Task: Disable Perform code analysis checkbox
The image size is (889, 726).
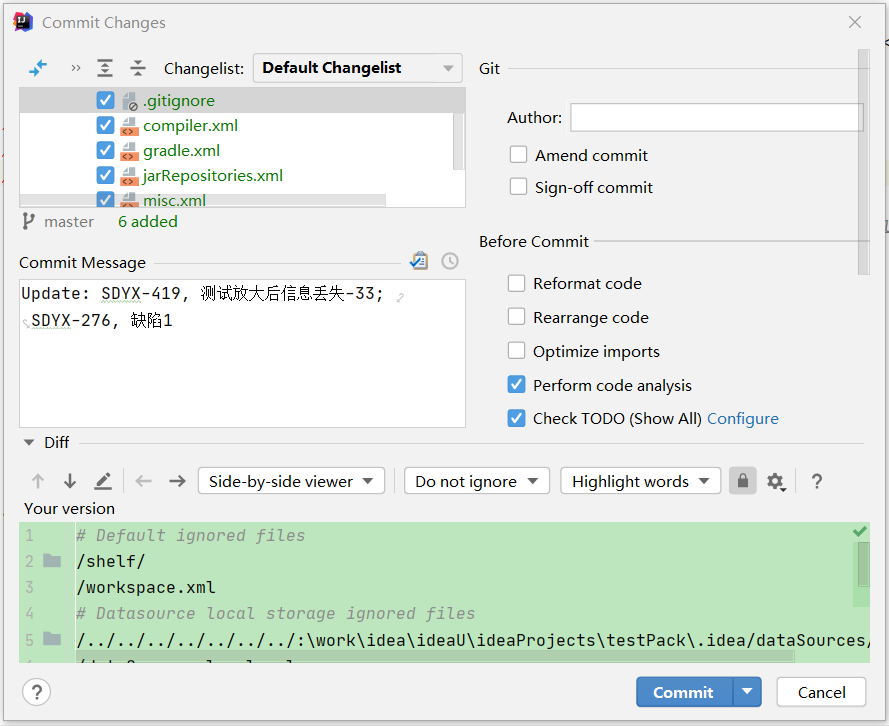Action: (x=516, y=385)
